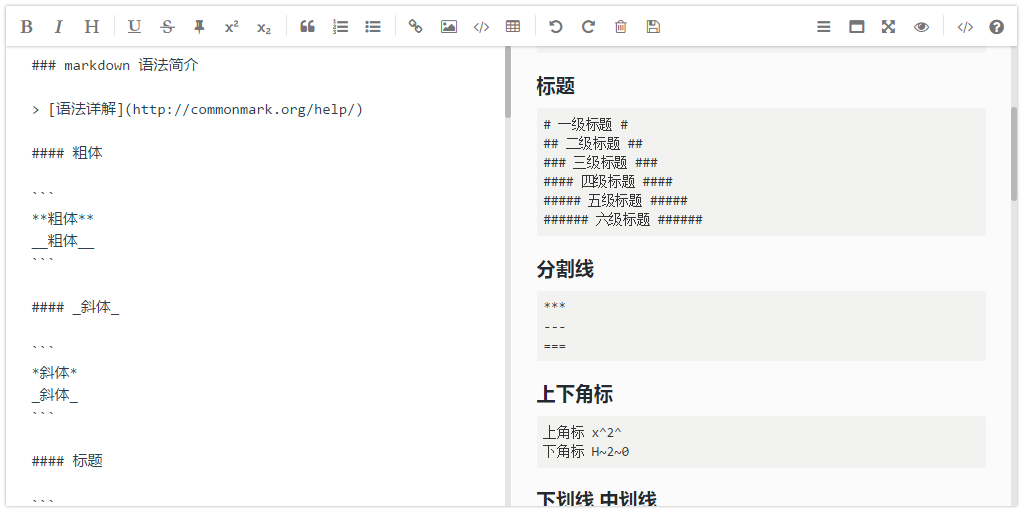Apply strikethrough formatting

[167, 27]
